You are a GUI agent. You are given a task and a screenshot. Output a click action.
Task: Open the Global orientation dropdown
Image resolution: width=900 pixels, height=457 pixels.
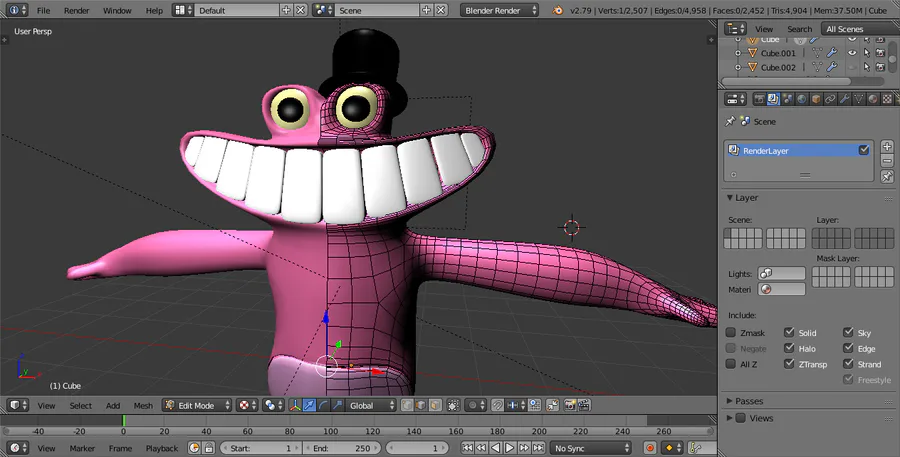[x=371, y=405]
